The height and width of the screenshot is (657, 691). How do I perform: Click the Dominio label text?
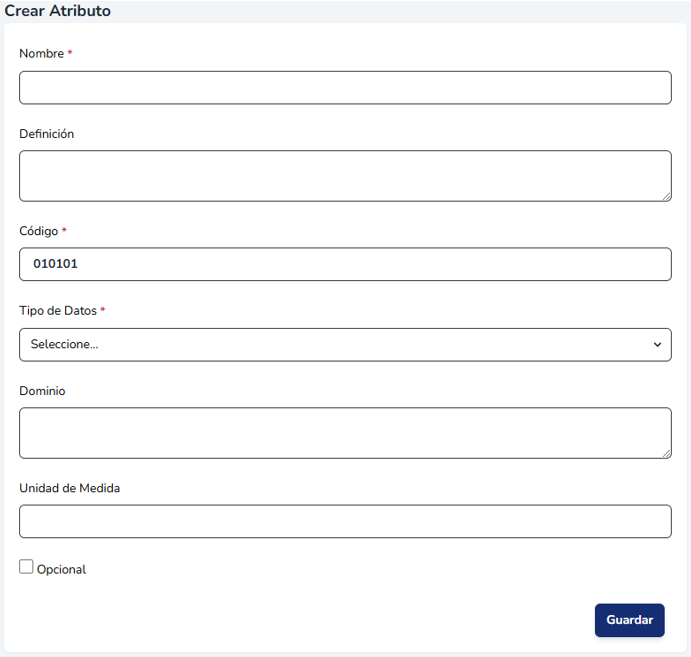tap(42, 391)
